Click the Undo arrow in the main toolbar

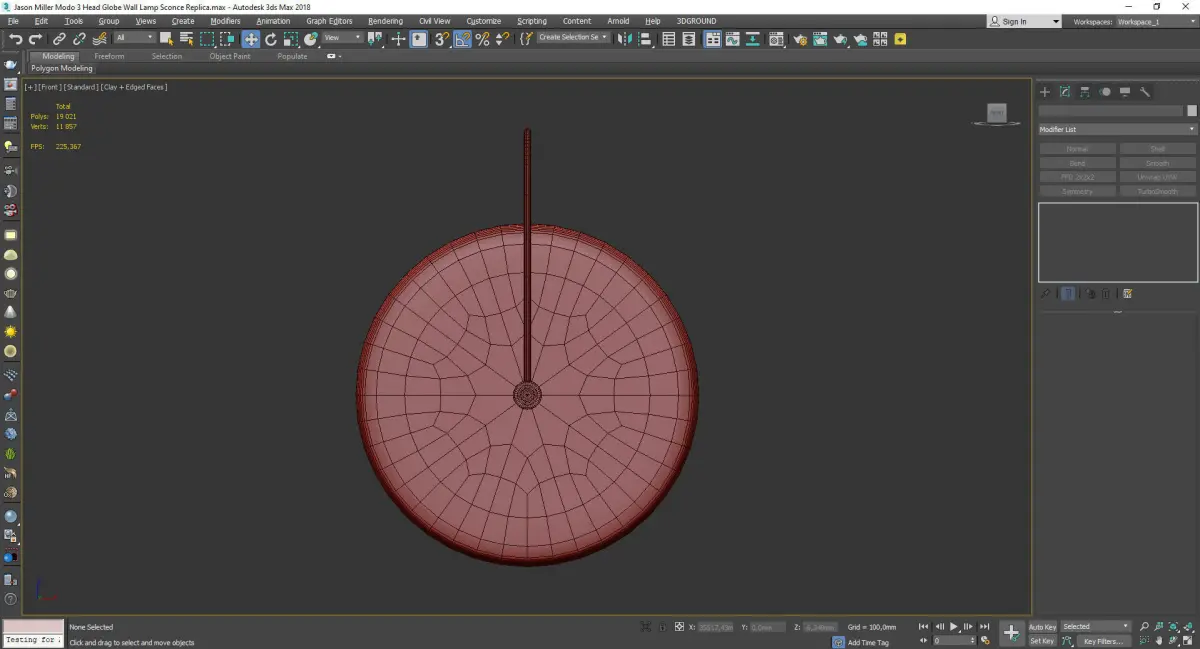click(x=16, y=39)
